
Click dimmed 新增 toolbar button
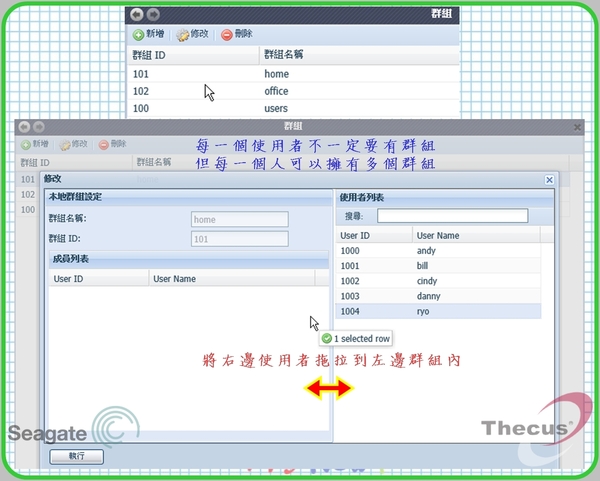coord(35,144)
